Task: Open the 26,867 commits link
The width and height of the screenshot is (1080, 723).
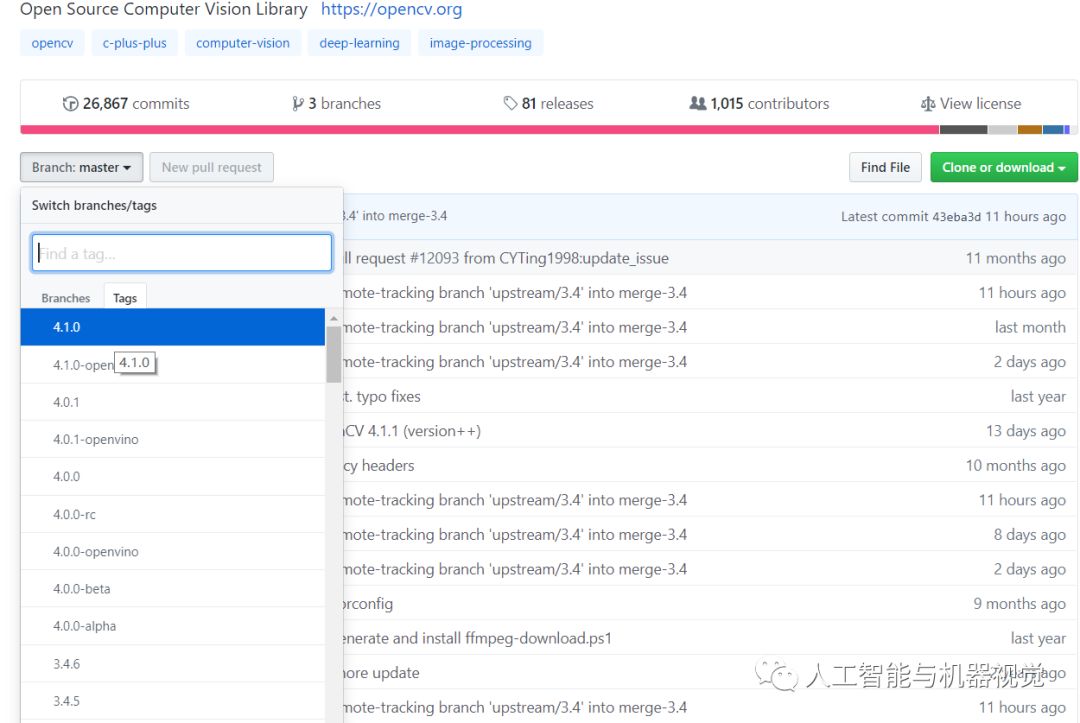Action: click(x=126, y=104)
